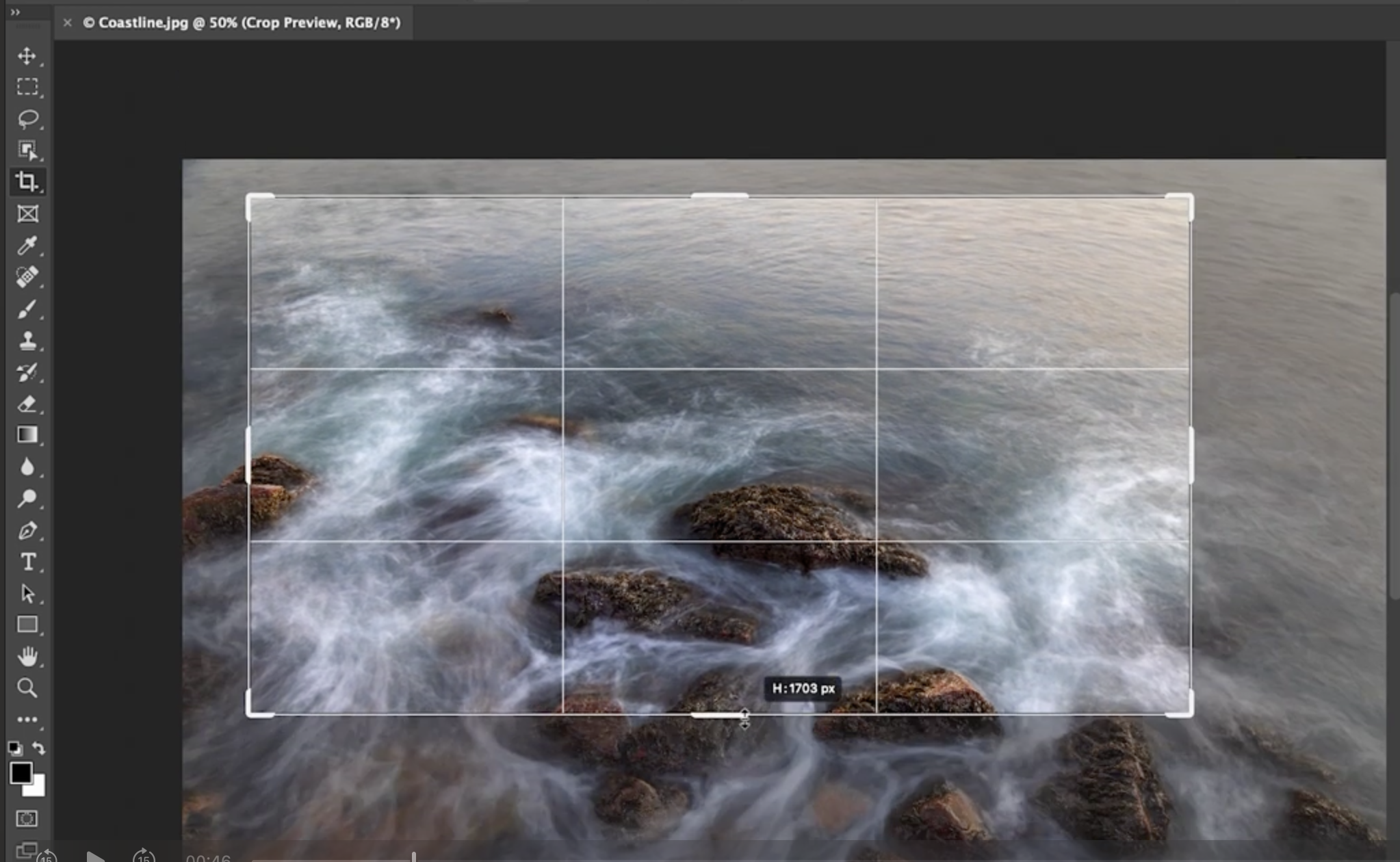Select the Spot Healing Brush tool
Viewport: 1400px width, 862px height.
pos(27,276)
